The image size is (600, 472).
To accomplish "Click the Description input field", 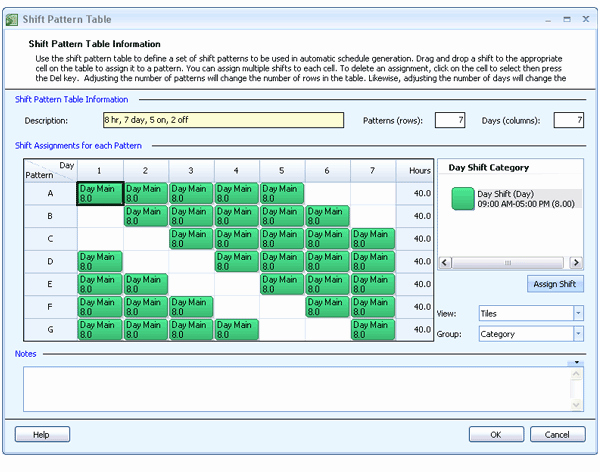I will 223,120.
